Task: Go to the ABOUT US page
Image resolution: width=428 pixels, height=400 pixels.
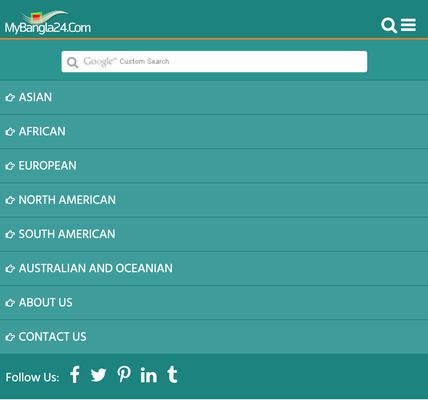Action: point(214,303)
